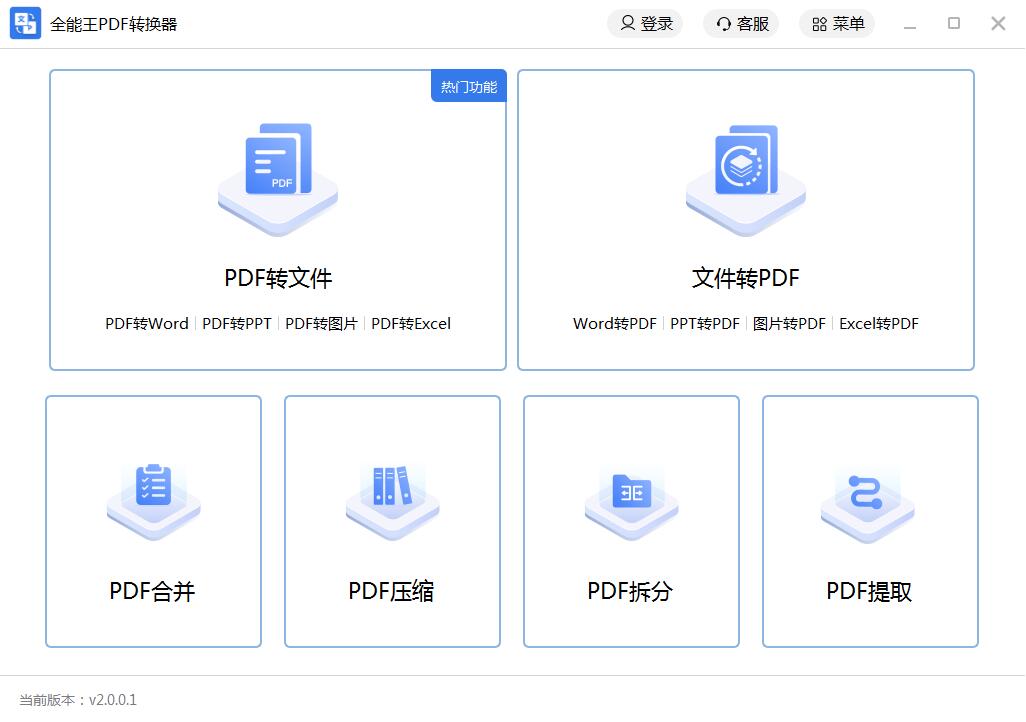
Task: Select the PDF压缩 compression tool icon
Action: [391, 495]
